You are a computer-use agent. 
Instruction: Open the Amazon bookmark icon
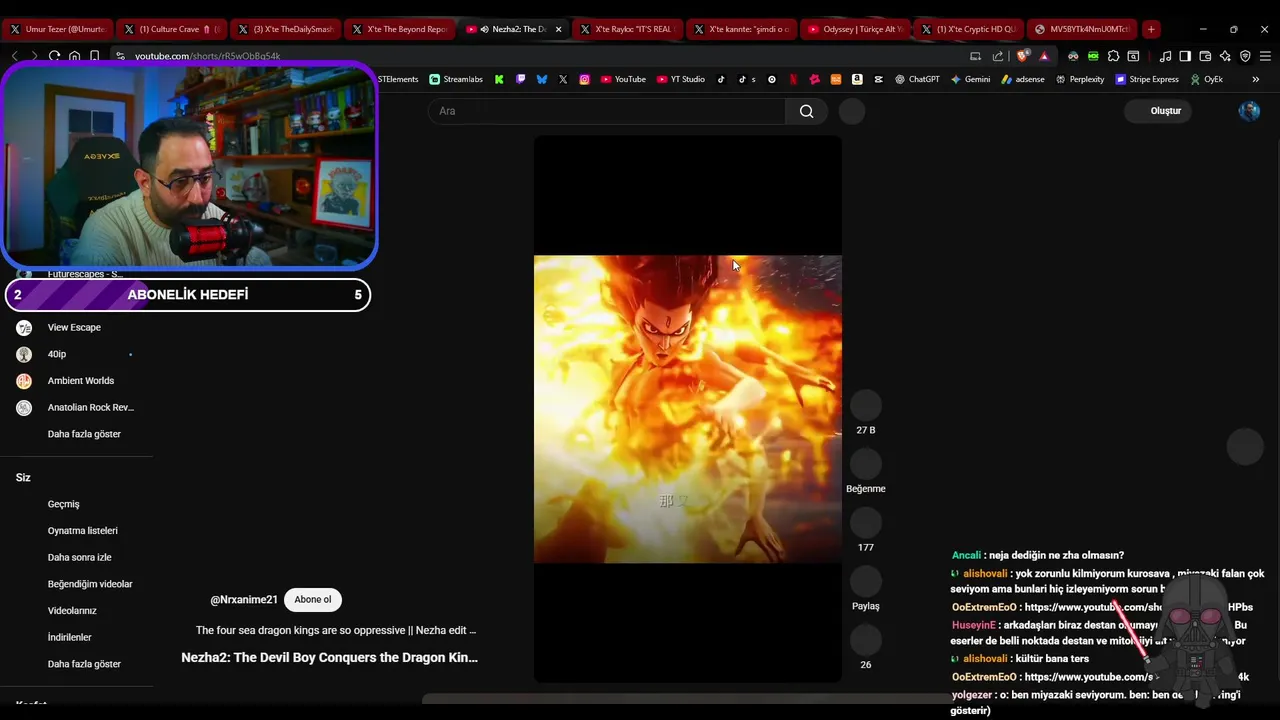pos(857,79)
